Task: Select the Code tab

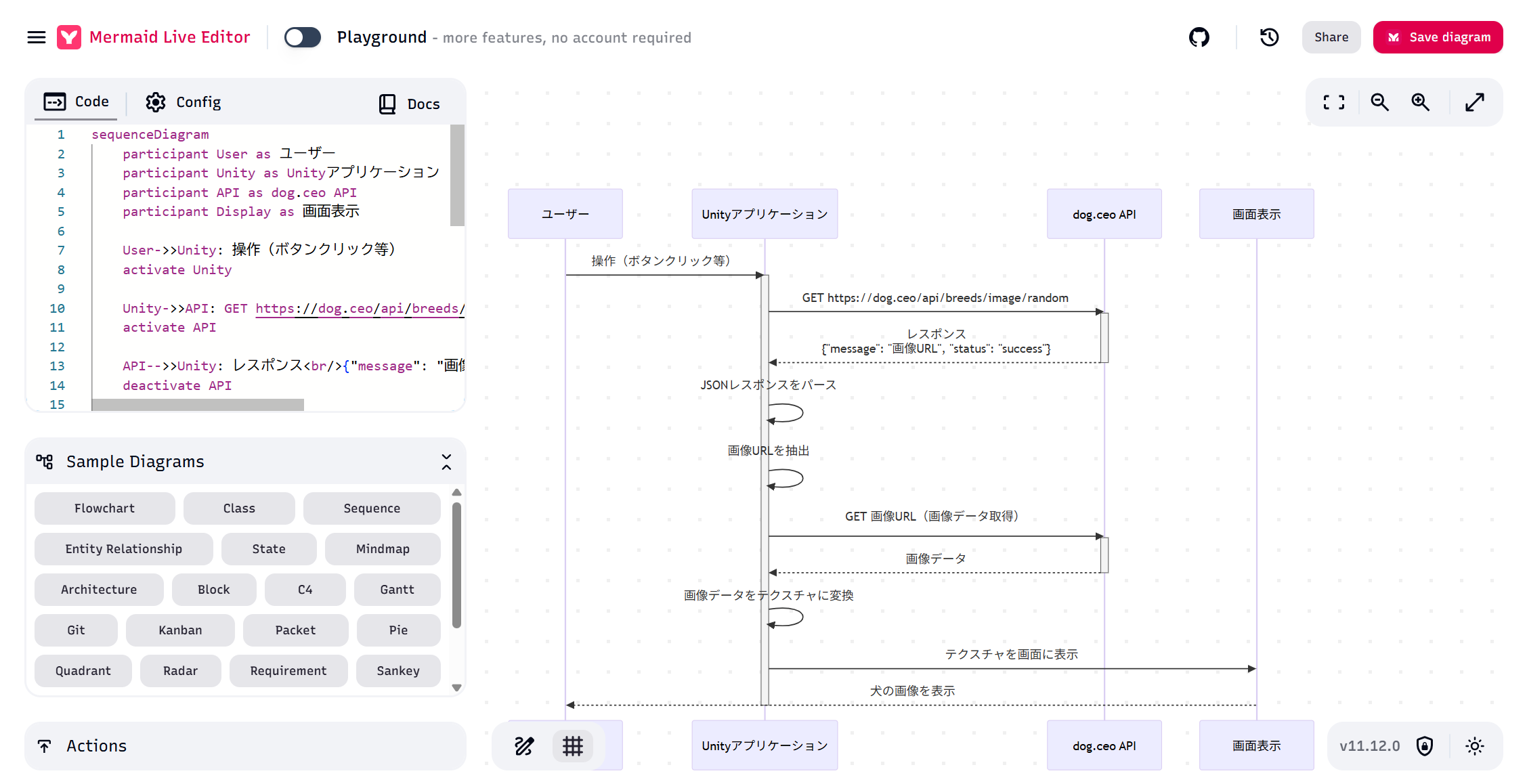Action: pyautogui.click(x=76, y=102)
